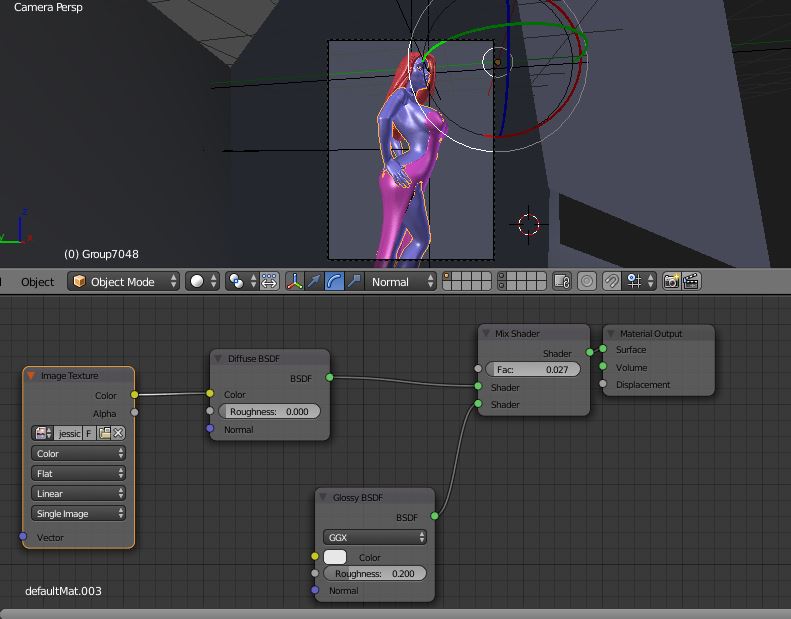Viewport: 791px width, 619px height.
Task: Click Diffuse BSDF Color input socket
Action: click(x=210, y=393)
